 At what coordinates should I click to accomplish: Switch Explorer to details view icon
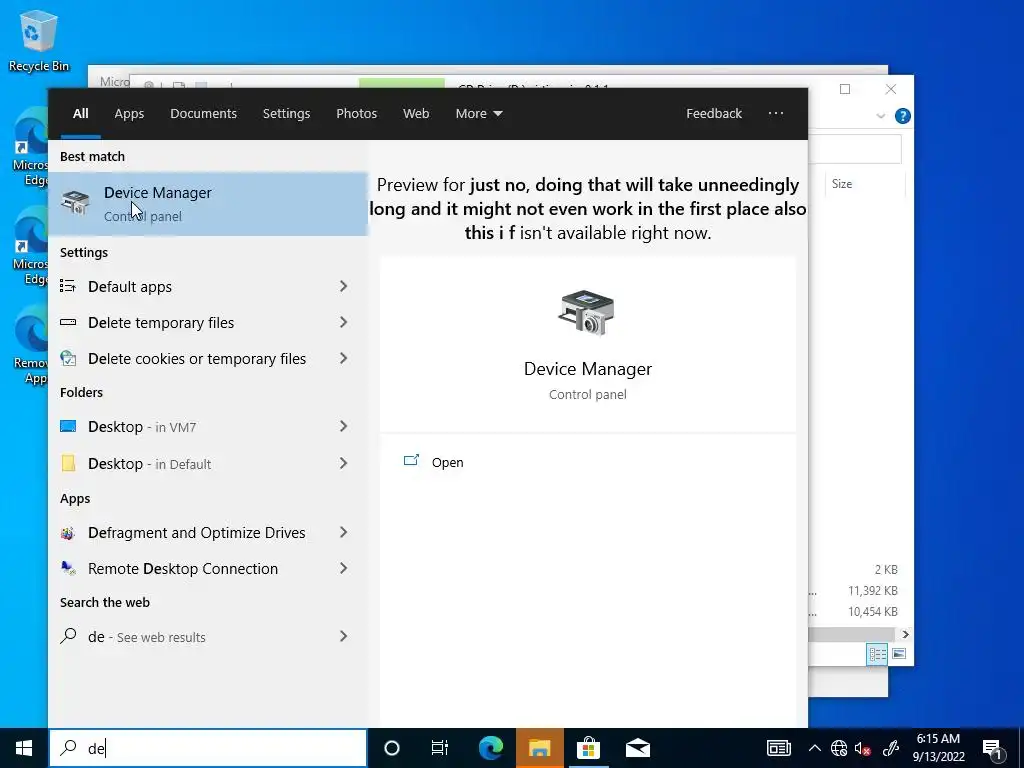(x=877, y=654)
